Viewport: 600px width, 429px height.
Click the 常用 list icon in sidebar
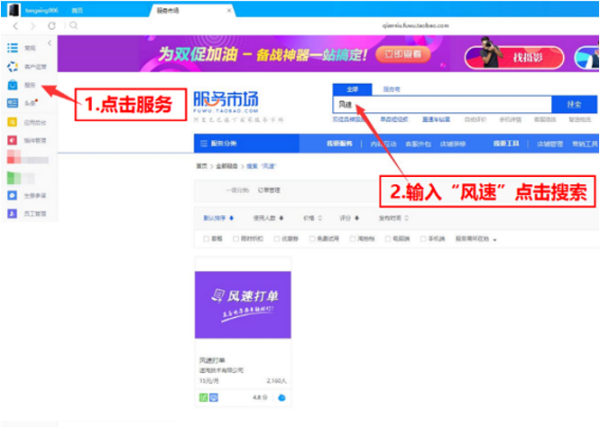point(11,47)
